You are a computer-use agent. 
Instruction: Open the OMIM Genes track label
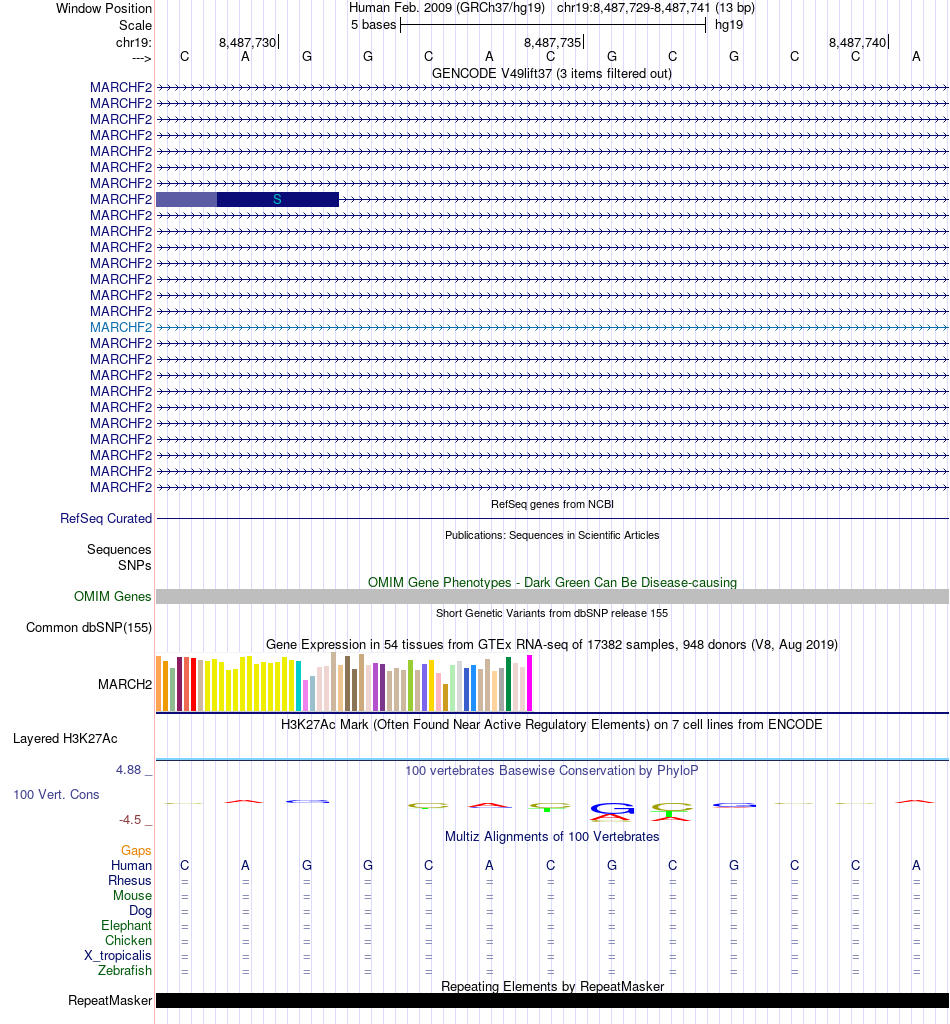[x=112, y=596]
